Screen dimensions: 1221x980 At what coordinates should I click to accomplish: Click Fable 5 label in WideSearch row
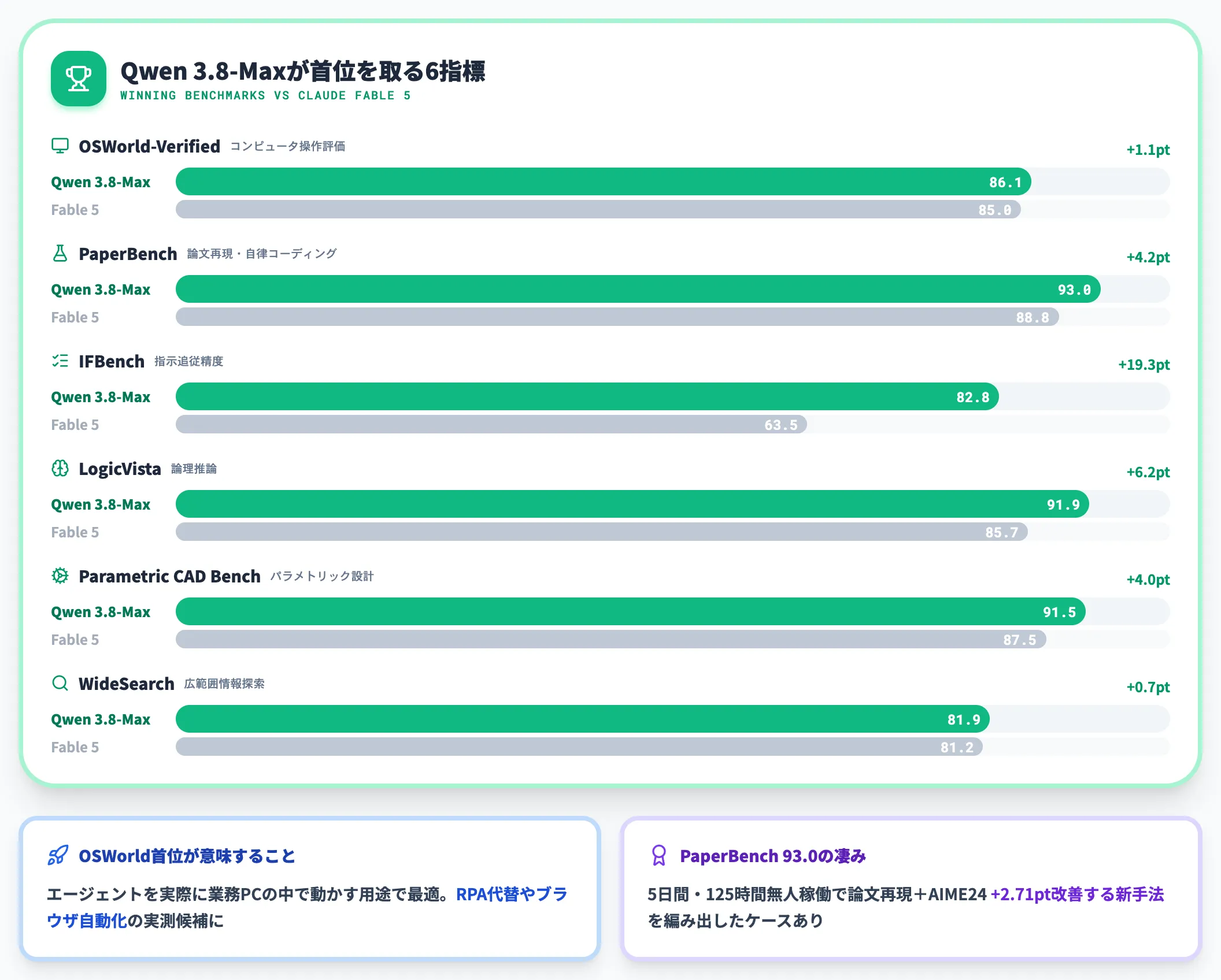click(x=75, y=747)
